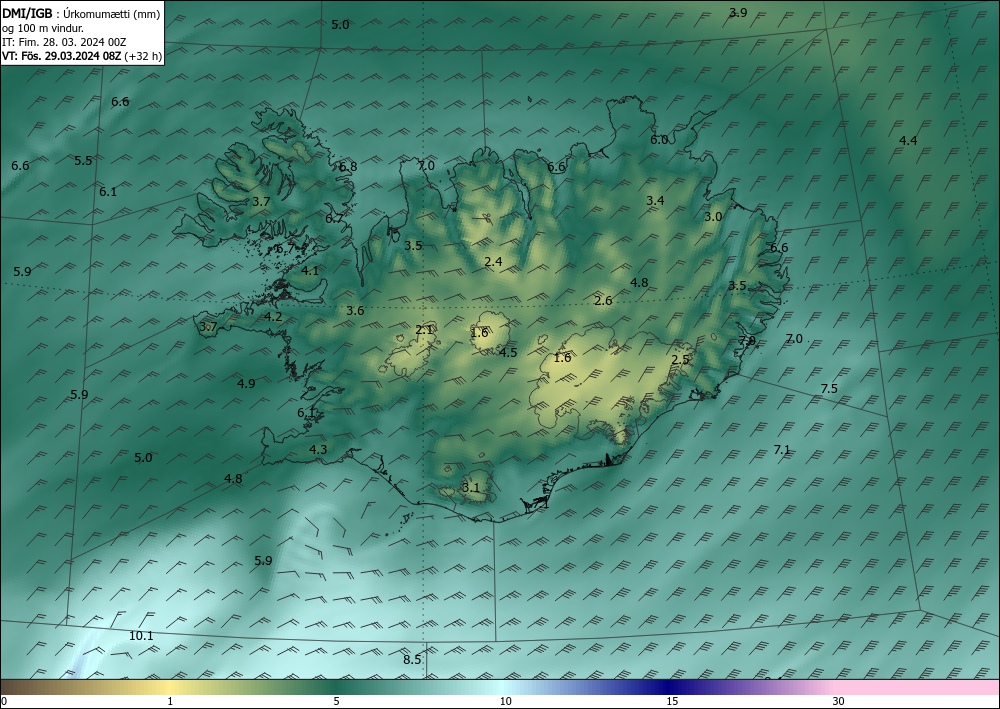
Task: Click the colour scale tick label 15
Action: [x=672, y=701]
